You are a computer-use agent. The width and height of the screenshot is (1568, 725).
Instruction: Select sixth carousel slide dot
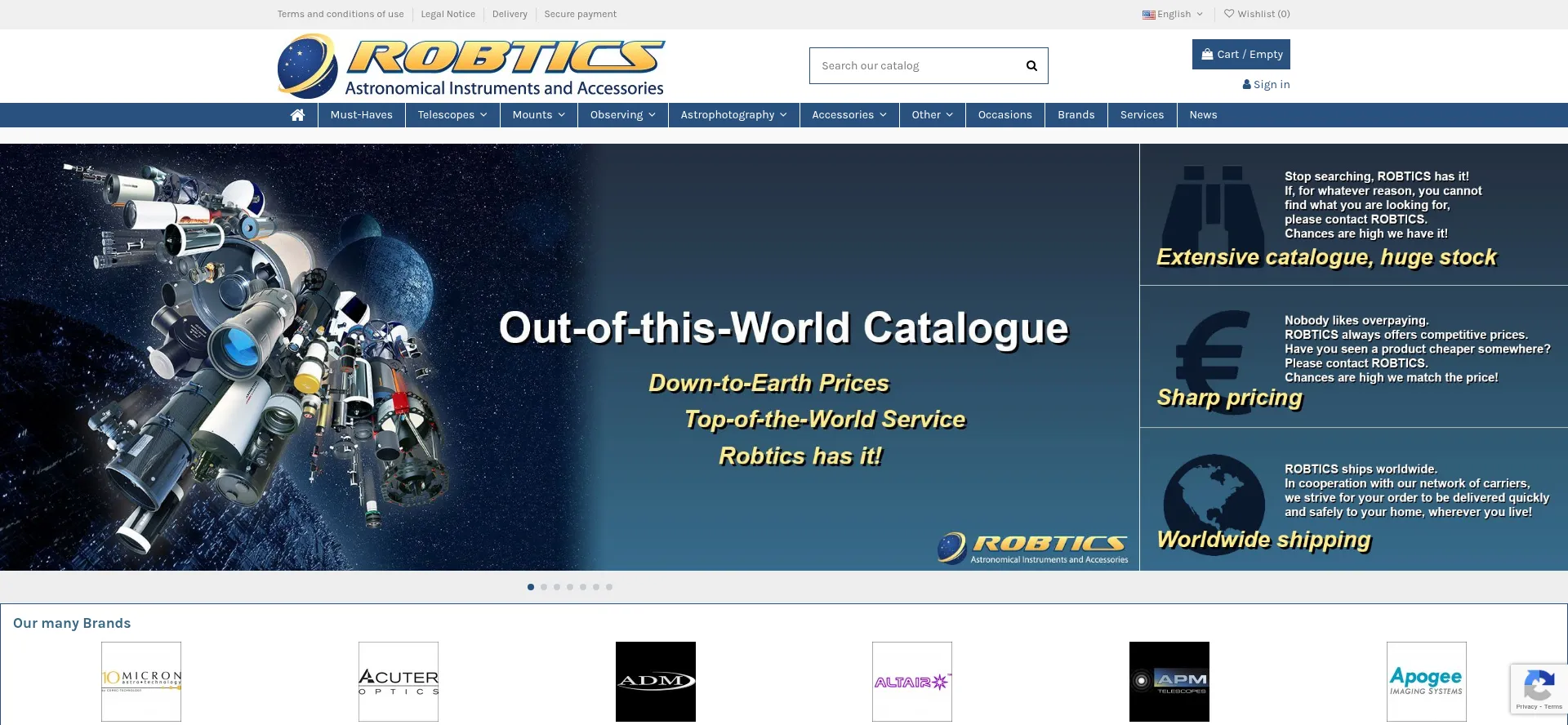click(x=596, y=587)
